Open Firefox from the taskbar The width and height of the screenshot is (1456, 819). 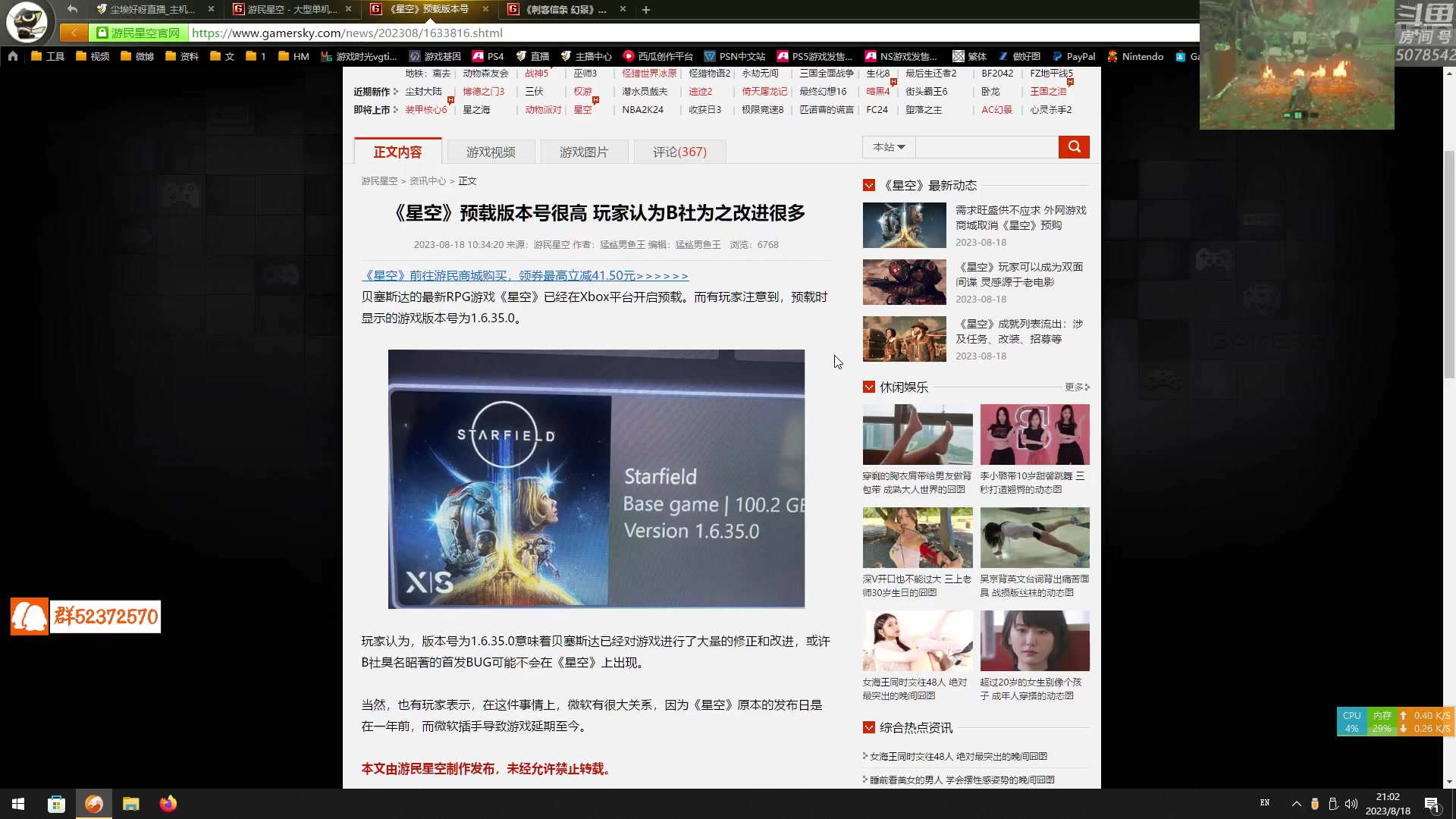(x=168, y=804)
